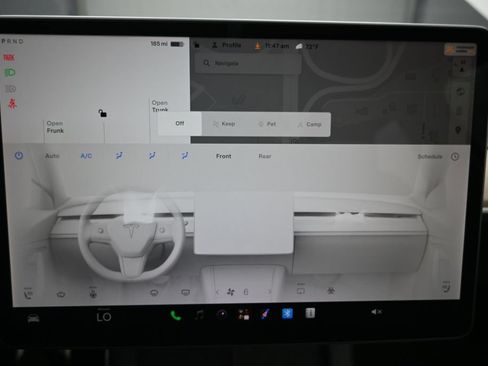Toggle the third blue airflow vent icon
This screenshot has width=488, height=366.
[x=184, y=155]
